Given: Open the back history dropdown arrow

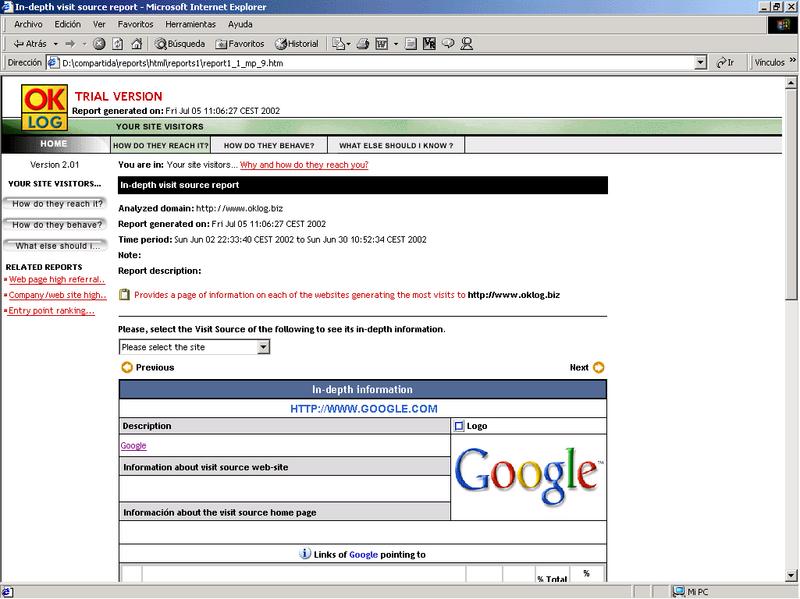Looking at the screenshot, I should point(56,44).
